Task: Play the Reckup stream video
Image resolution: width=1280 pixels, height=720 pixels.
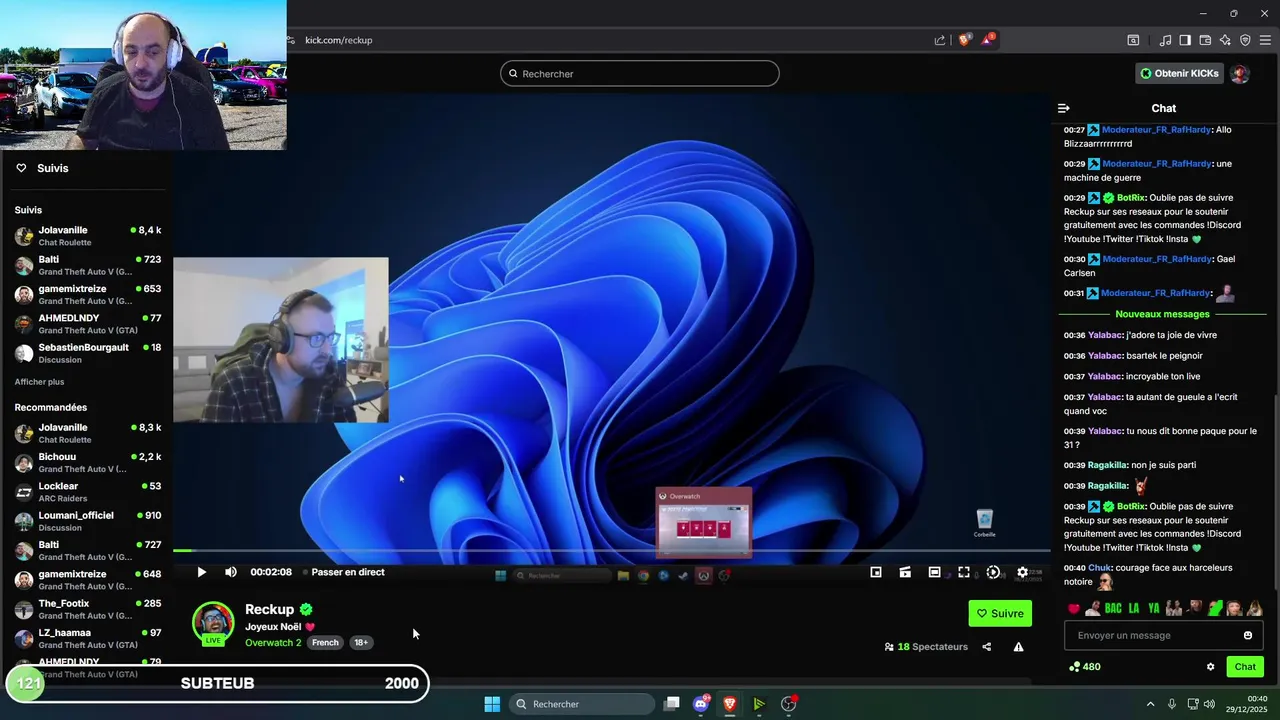Action: (x=201, y=572)
